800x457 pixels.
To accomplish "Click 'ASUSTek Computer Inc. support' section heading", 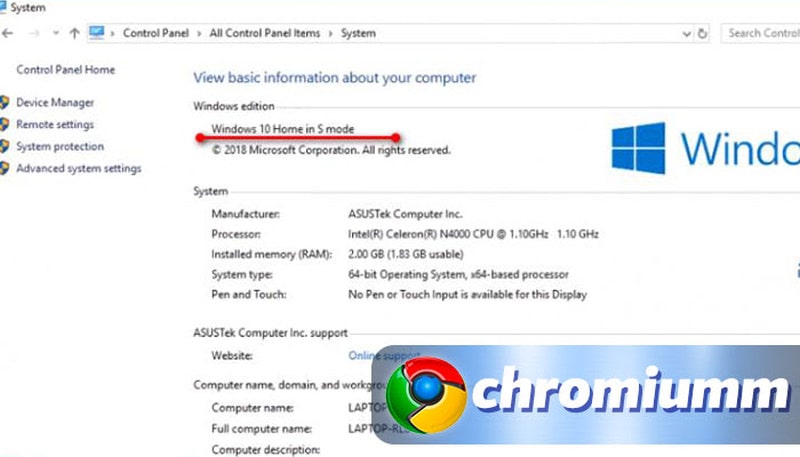I will tap(270, 333).
